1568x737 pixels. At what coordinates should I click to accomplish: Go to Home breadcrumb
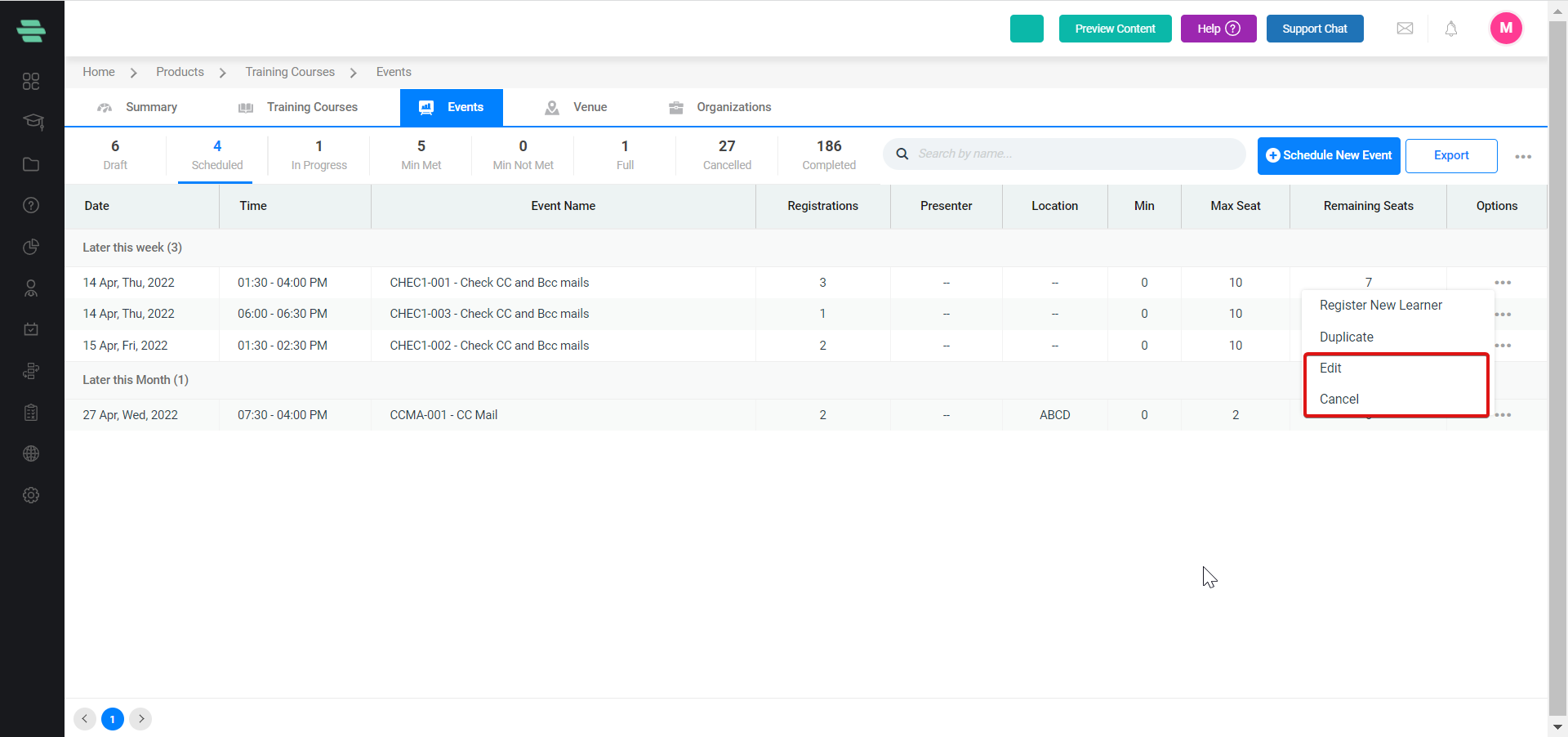pos(99,72)
